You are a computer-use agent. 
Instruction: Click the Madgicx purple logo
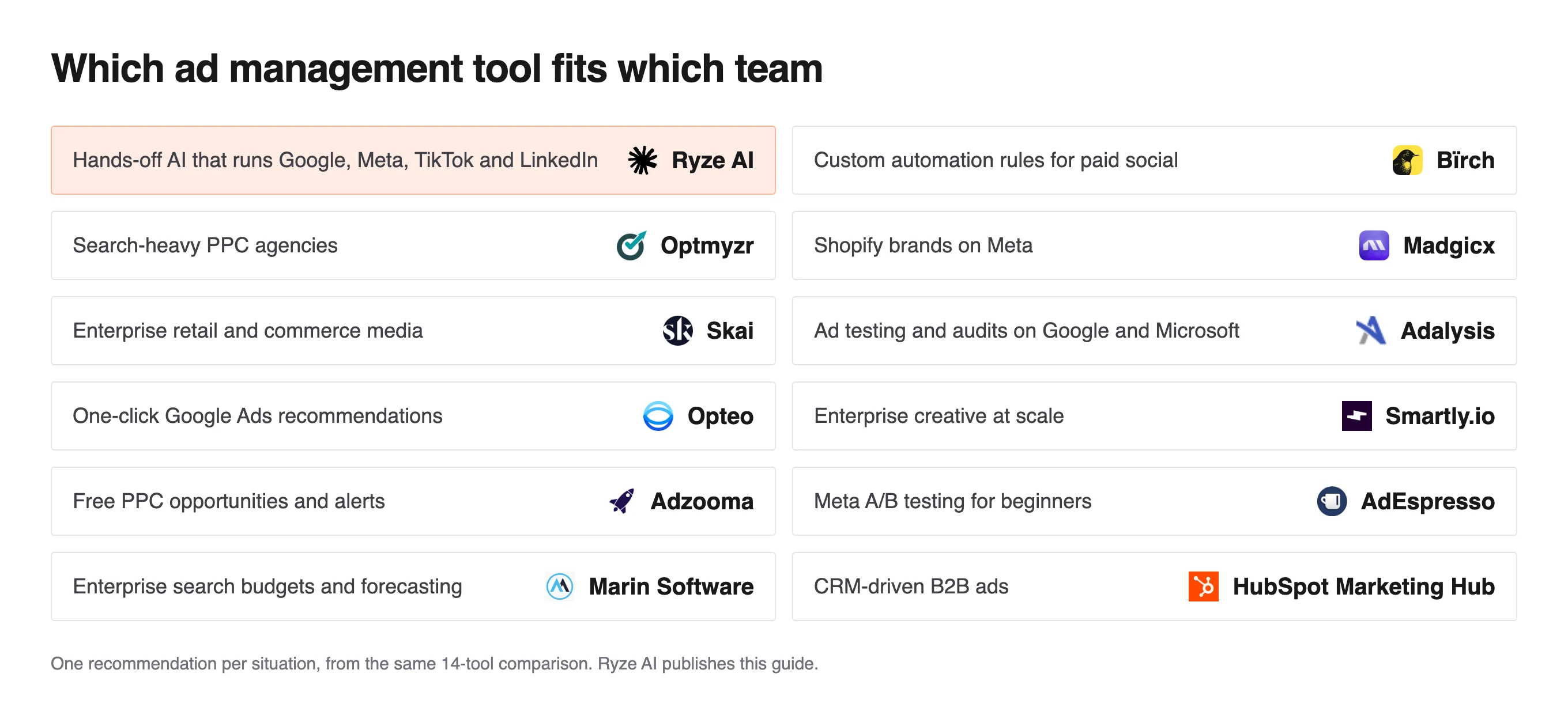[1373, 245]
